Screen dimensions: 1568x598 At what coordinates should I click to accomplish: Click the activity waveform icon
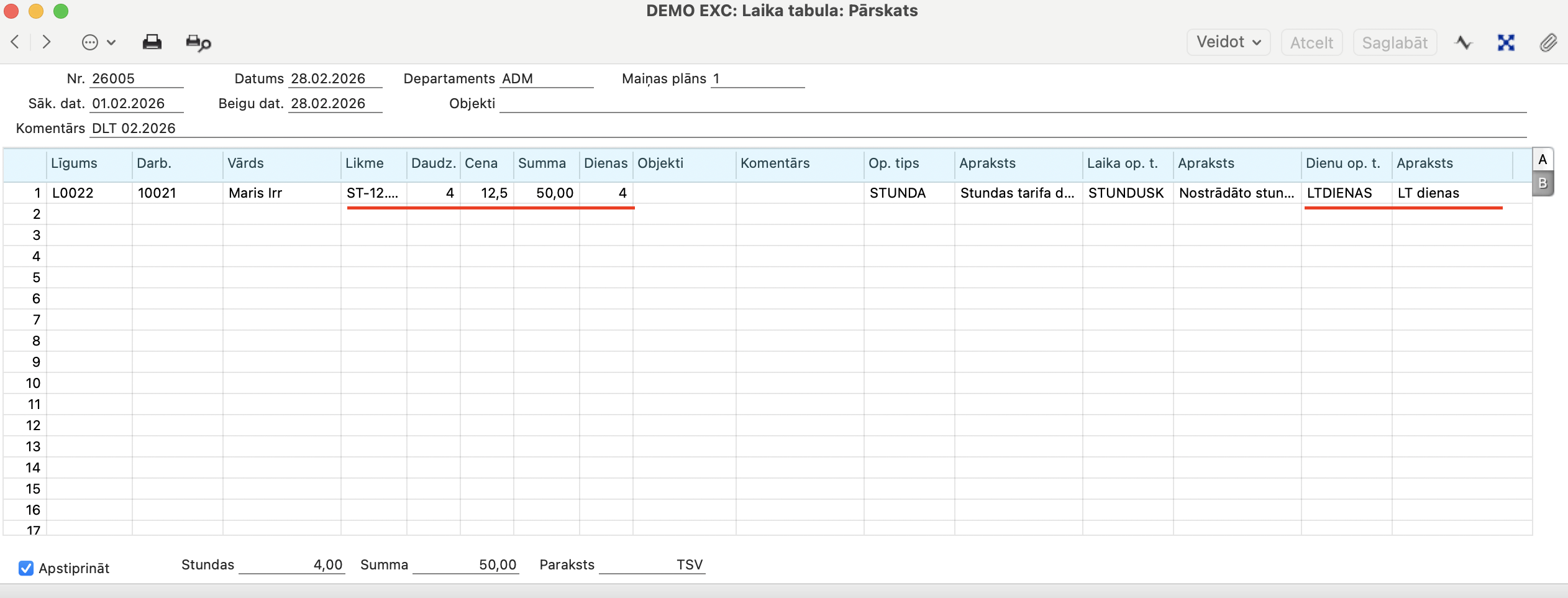tap(1464, 43)
